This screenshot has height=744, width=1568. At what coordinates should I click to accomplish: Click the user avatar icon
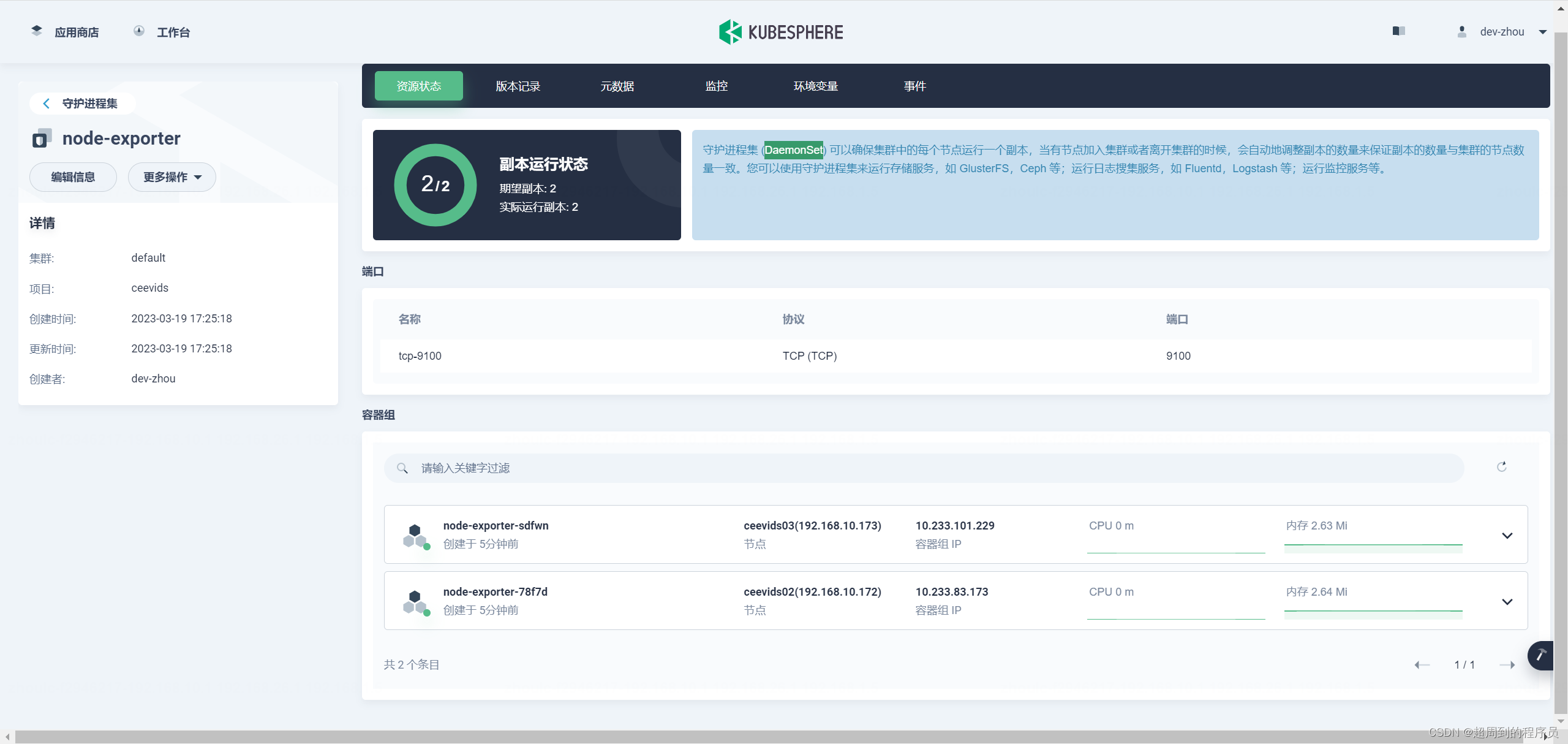coord(1461,31)
